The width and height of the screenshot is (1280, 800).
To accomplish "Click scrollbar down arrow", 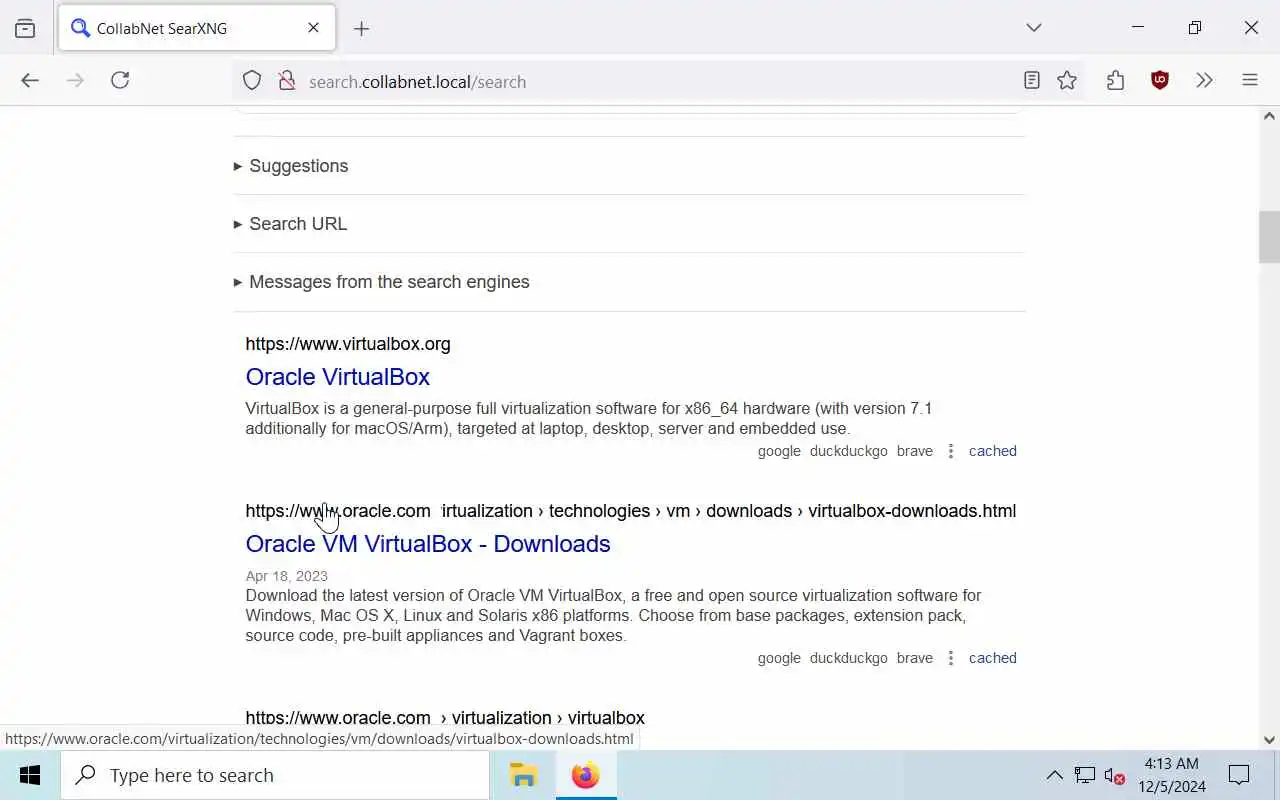I will coord(1269,740).
